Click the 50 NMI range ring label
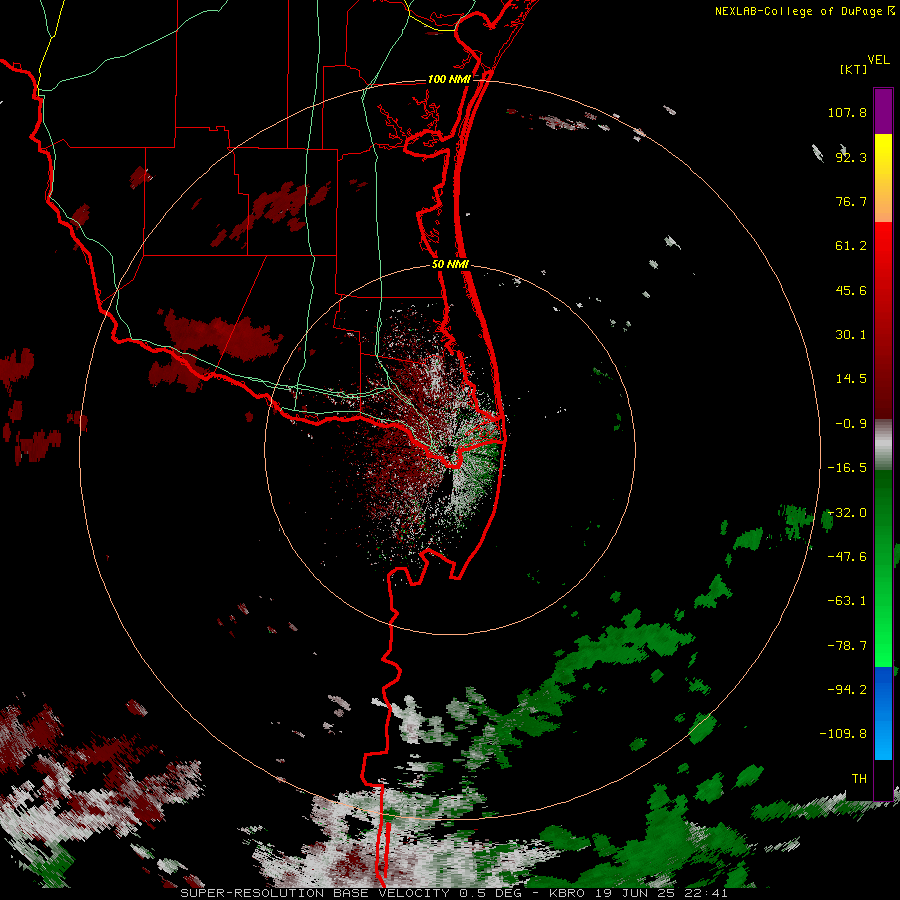900x900 pixels. (x=450, y=265)
